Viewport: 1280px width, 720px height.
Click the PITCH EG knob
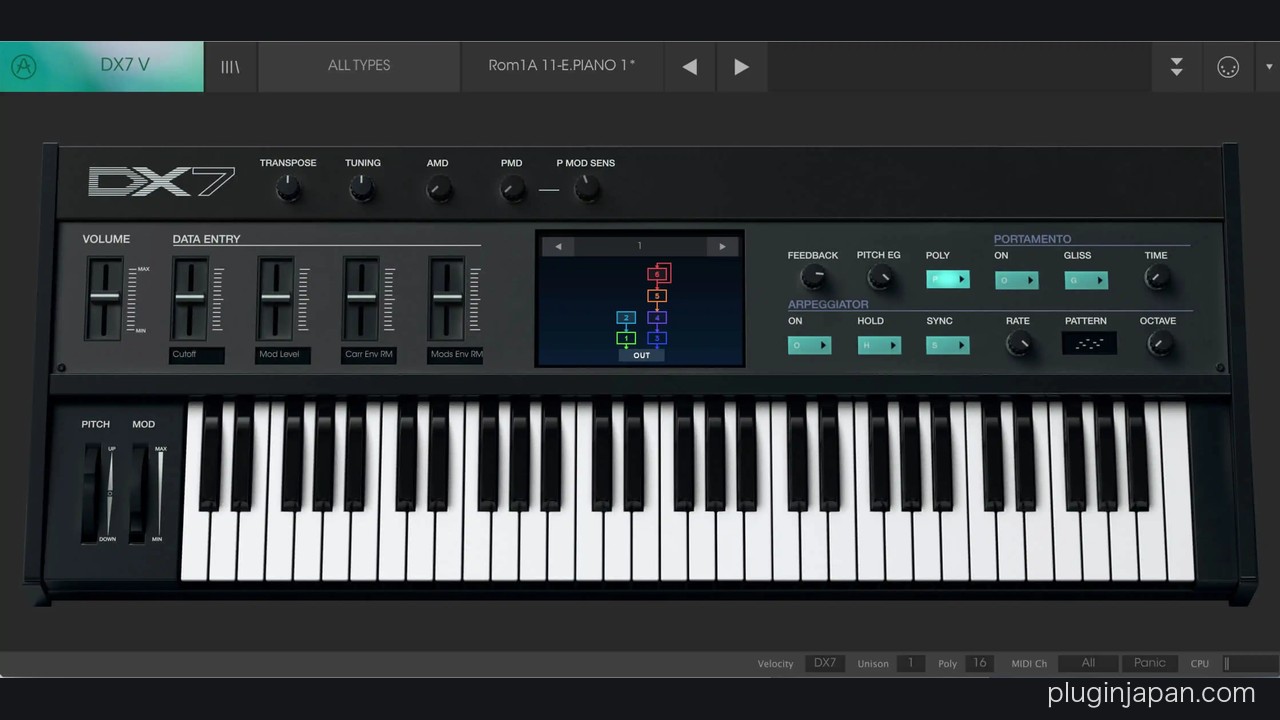pos(880,279)
